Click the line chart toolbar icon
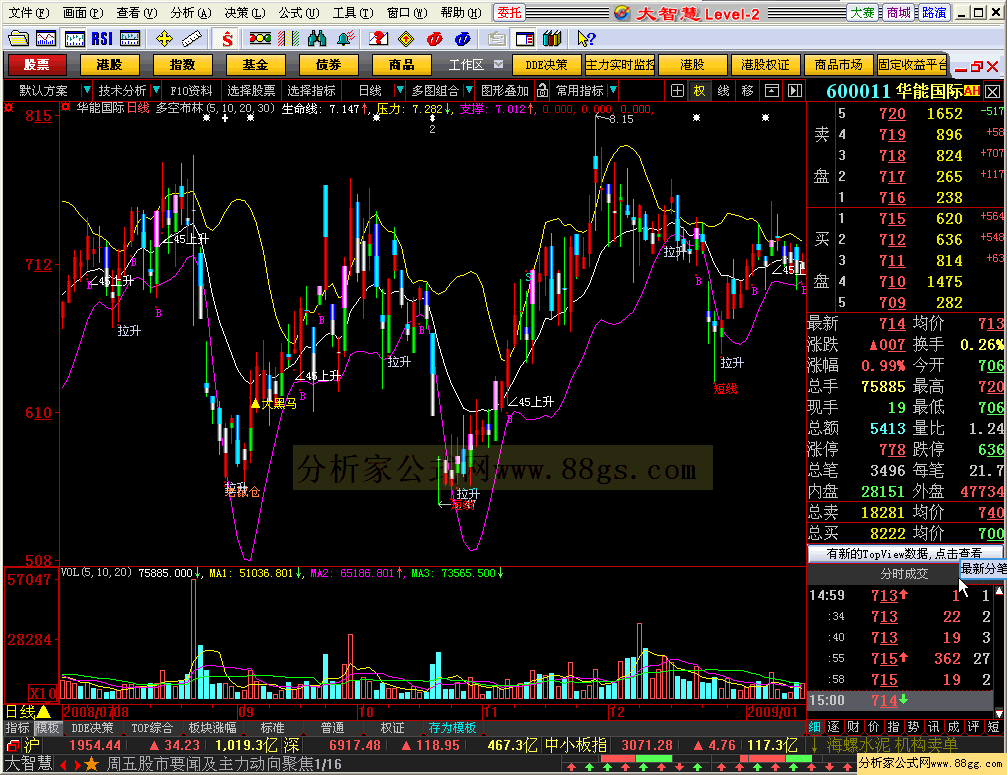 click(x=46, y=39)
